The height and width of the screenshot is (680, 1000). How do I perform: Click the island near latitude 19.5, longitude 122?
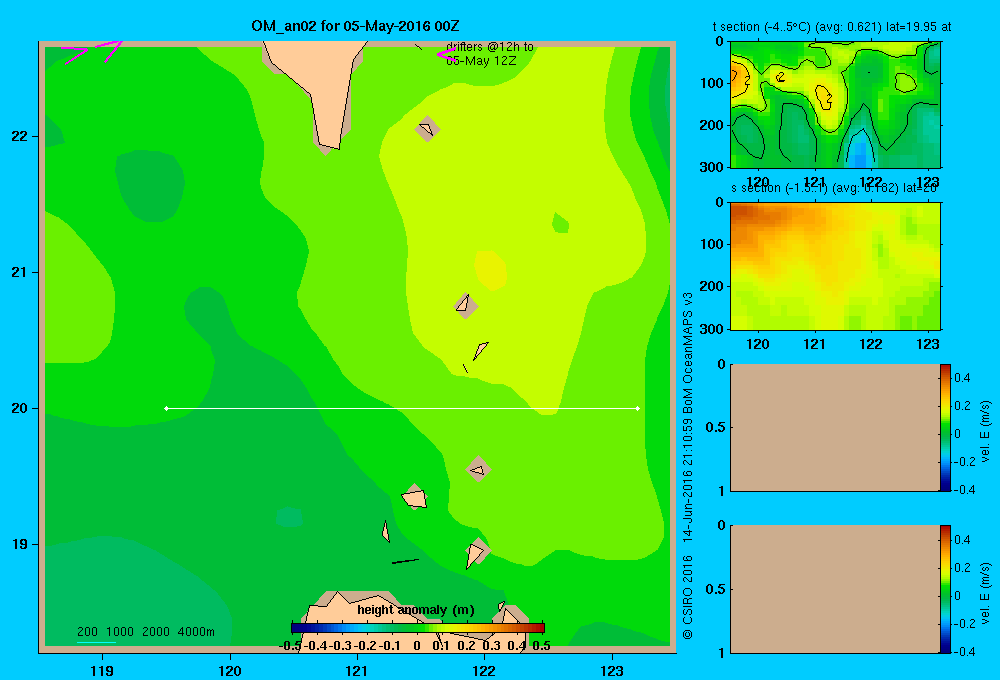pyautogui.click(x=478, y=469)
